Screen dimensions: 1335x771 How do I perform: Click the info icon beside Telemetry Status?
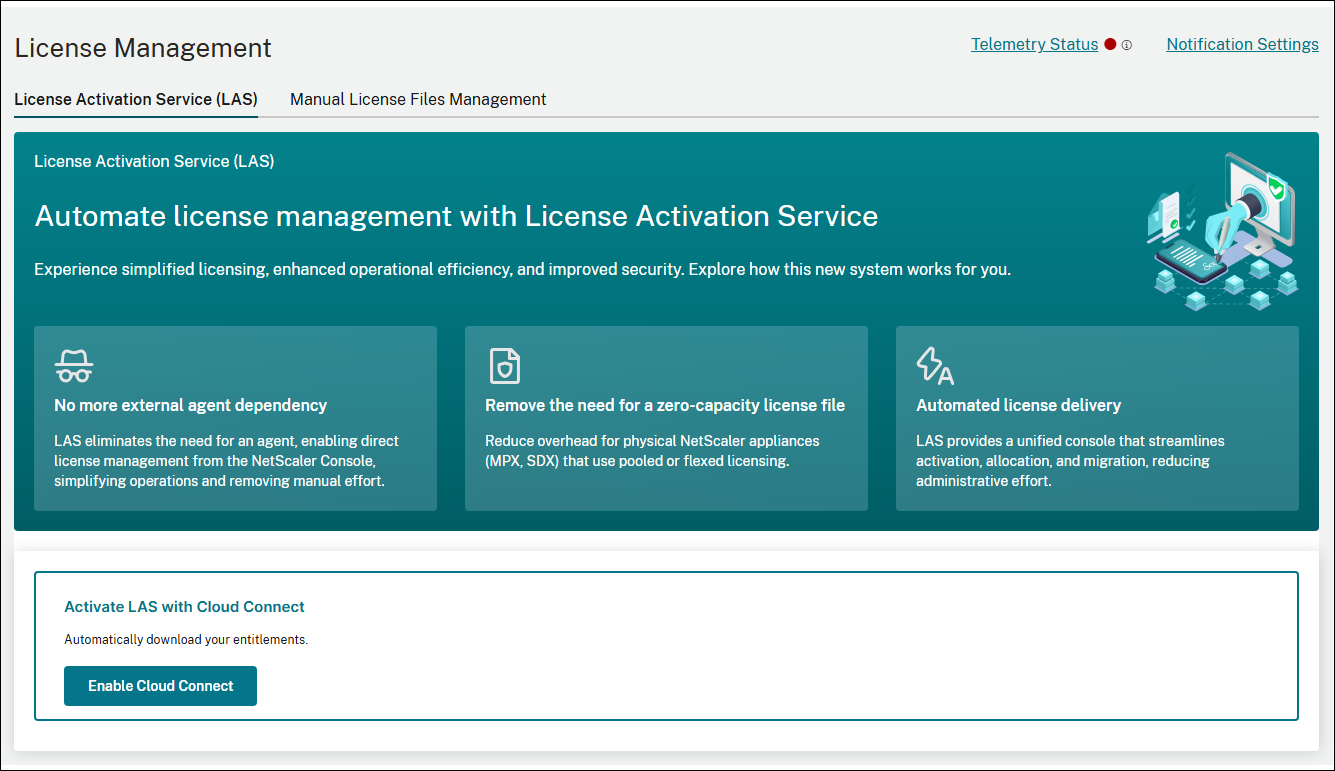(x=1126, y=45)
